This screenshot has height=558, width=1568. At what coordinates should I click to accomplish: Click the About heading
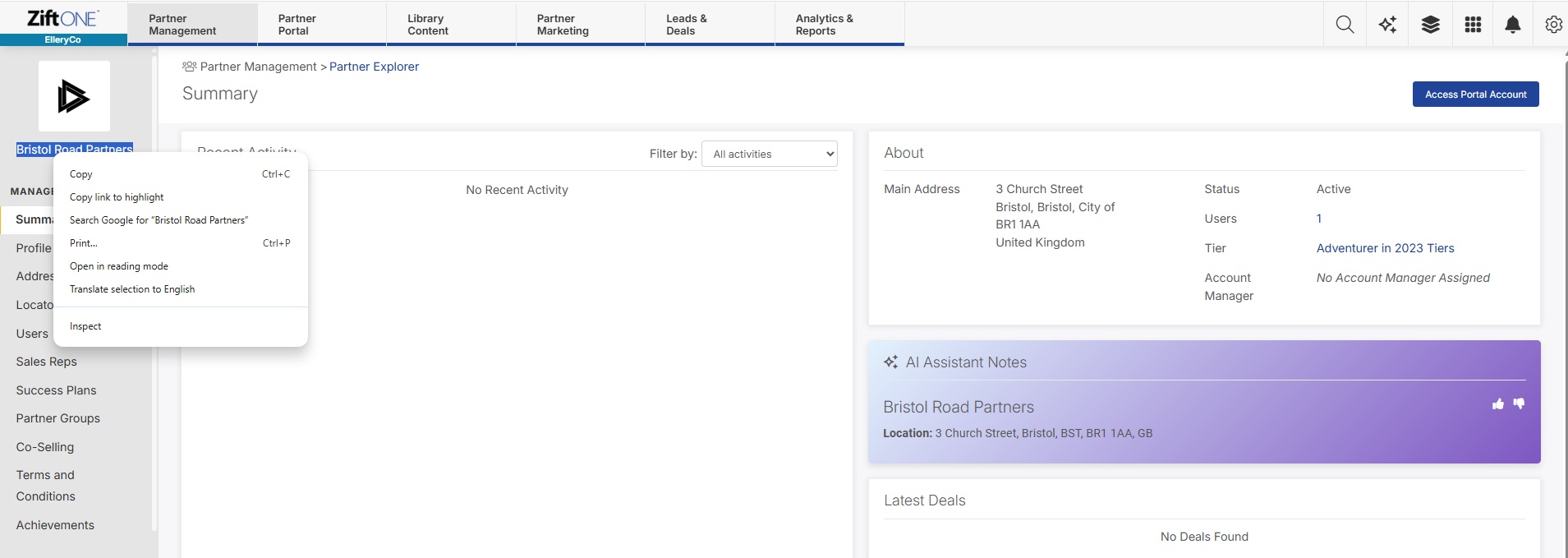(x=904, y=153)
